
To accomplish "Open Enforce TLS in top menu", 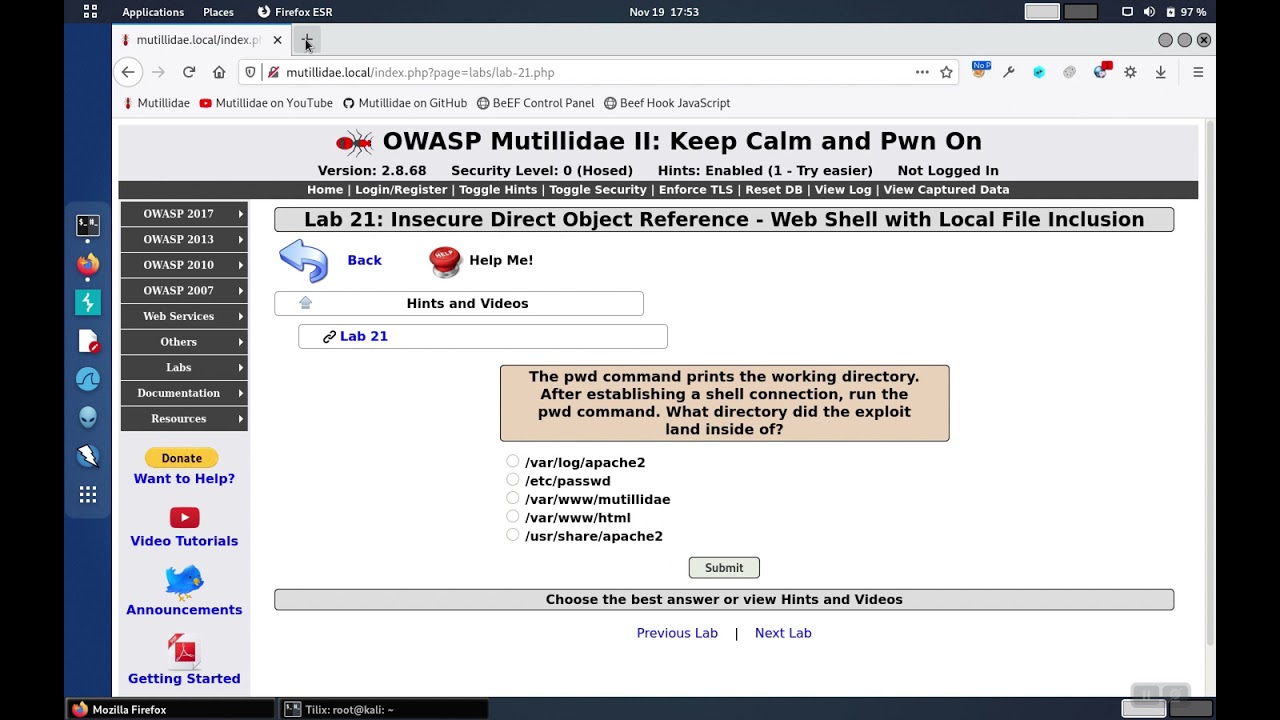I will tap(696, 189).
